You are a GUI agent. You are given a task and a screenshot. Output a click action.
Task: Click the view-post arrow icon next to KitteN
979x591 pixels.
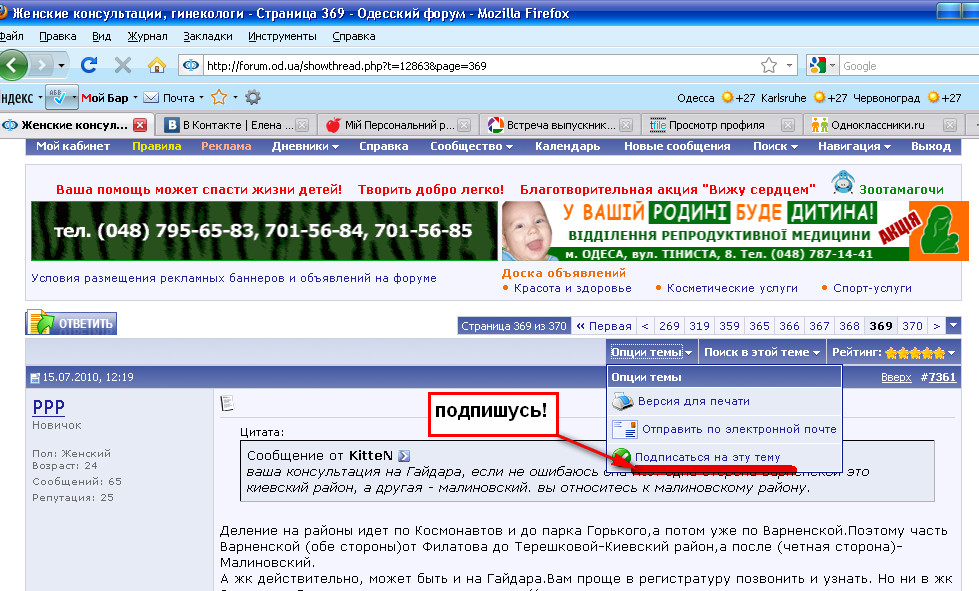[404, 455]
